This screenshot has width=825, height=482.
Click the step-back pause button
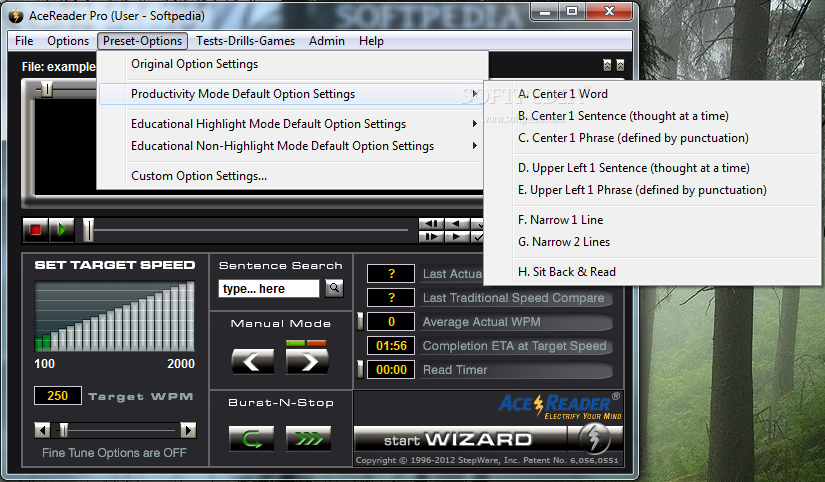(431, 224)
